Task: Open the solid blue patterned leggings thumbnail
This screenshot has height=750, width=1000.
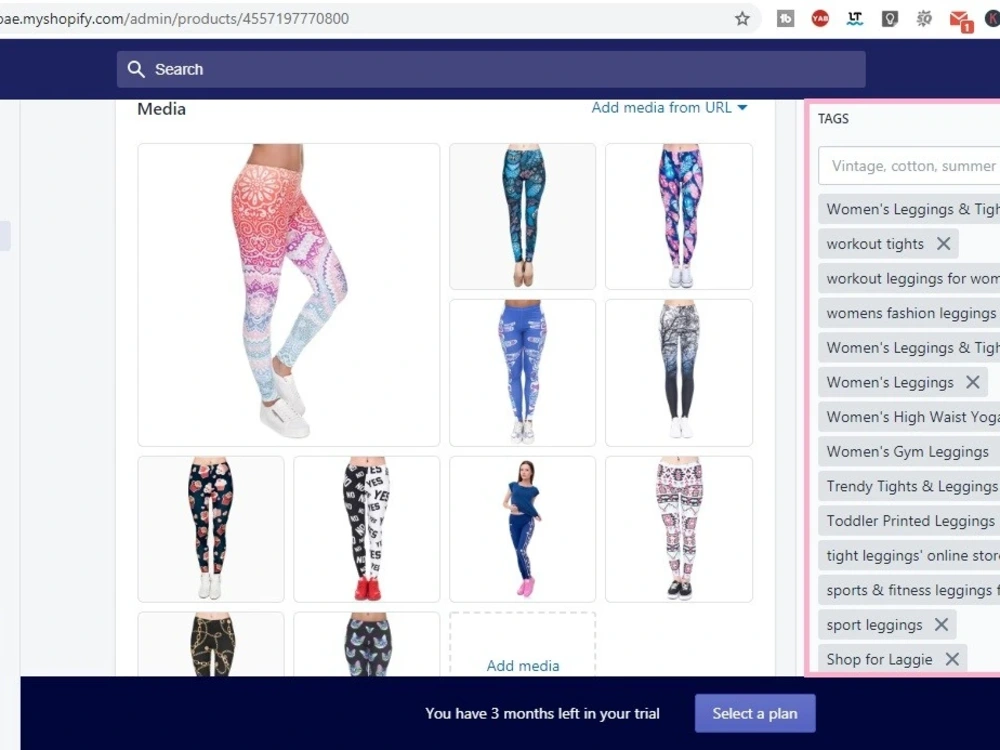Action: 522,372
